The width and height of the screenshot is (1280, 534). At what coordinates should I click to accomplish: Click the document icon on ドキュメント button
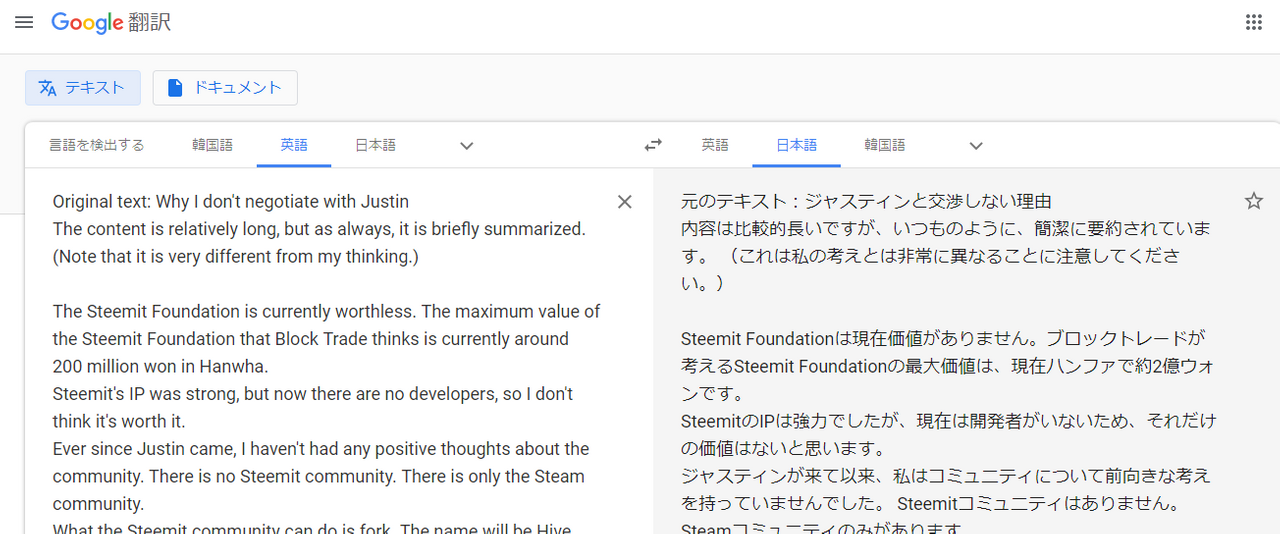click(175, 88)
